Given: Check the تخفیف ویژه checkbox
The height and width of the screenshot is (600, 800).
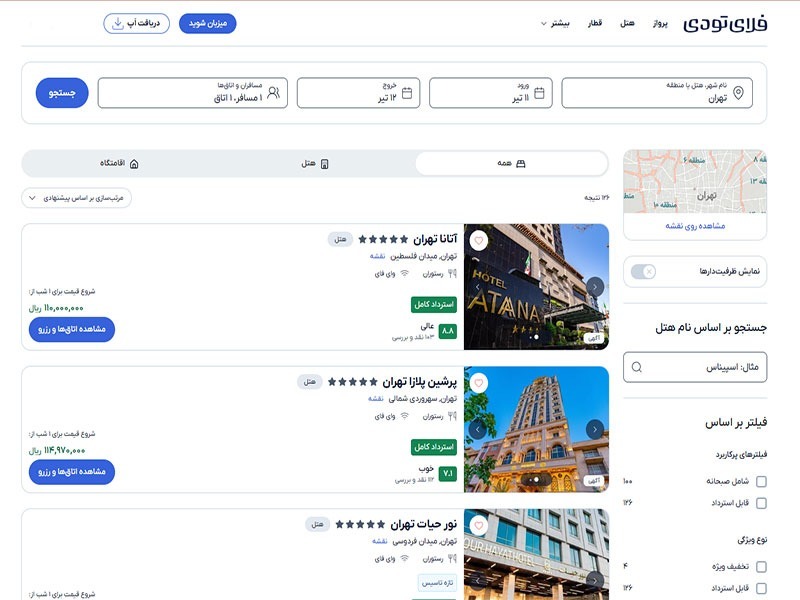Looking at the screenshot, I should tap(761, 566).
